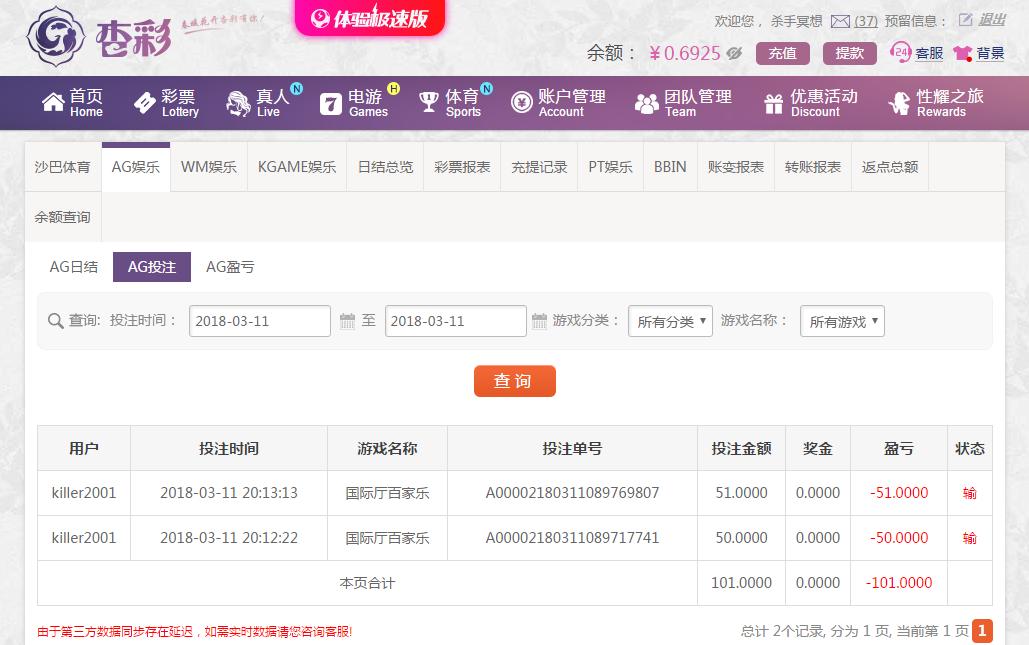
Task: Click the start date input field
Action: [x=260, y=321]
